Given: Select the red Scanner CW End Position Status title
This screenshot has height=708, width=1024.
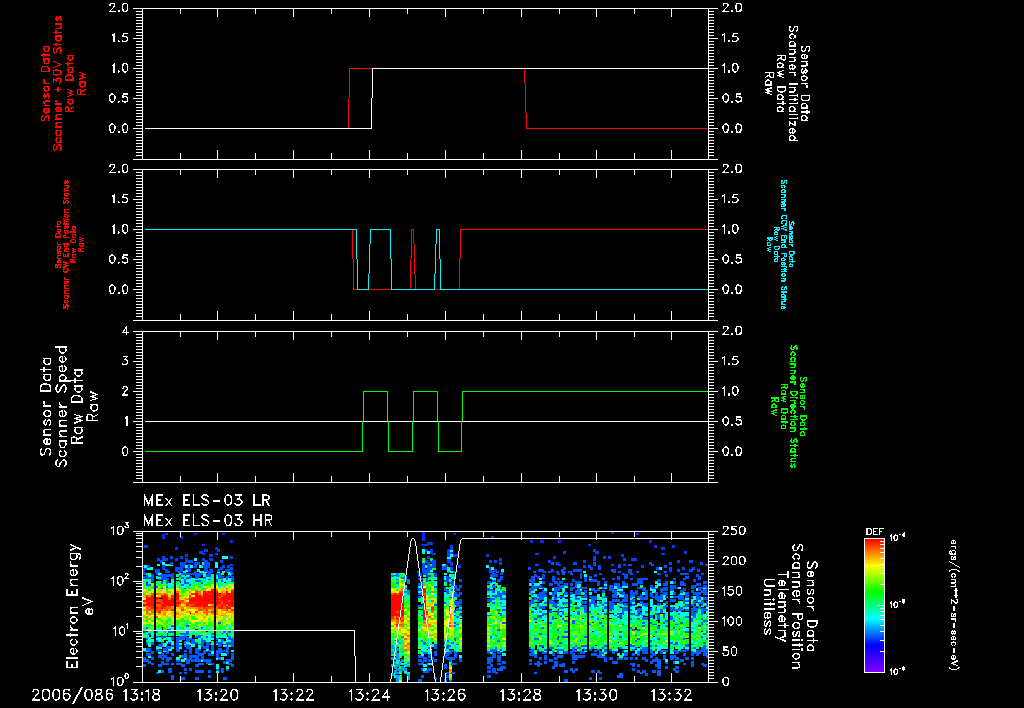Looking at the screenshot, I should click(x=70, y=245).
